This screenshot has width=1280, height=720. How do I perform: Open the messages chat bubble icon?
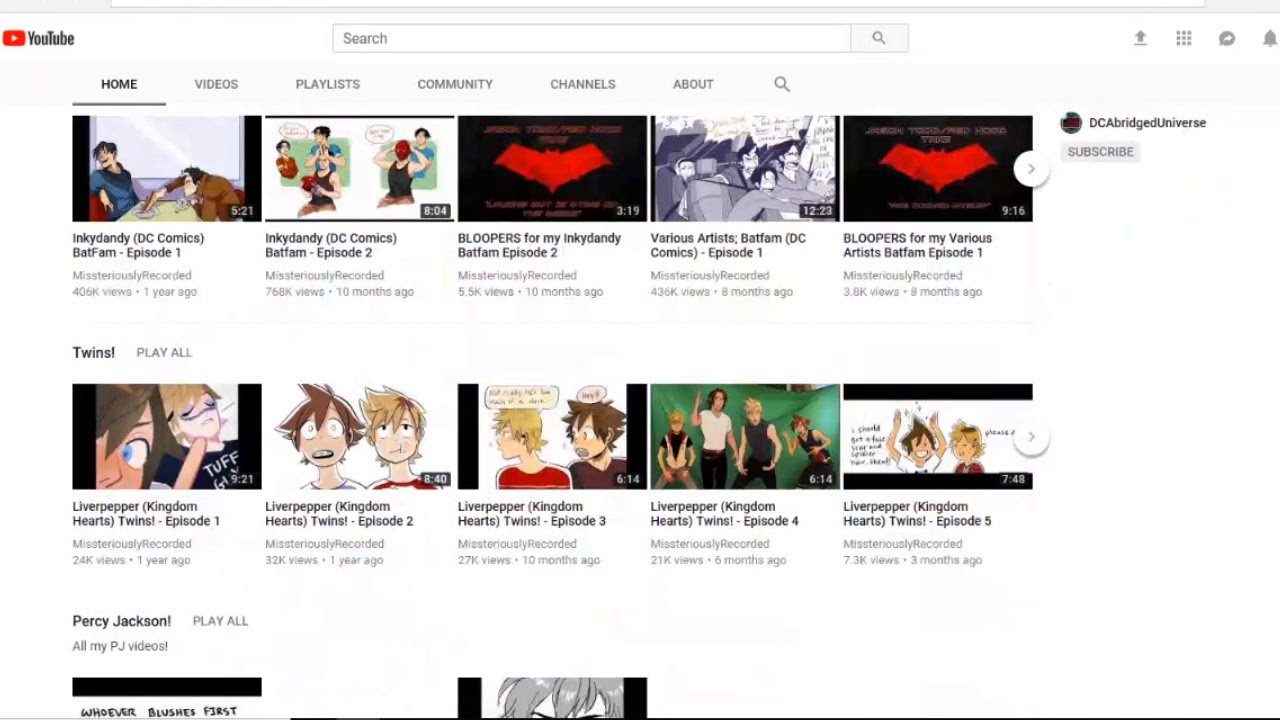click(x=1227, y=38)
